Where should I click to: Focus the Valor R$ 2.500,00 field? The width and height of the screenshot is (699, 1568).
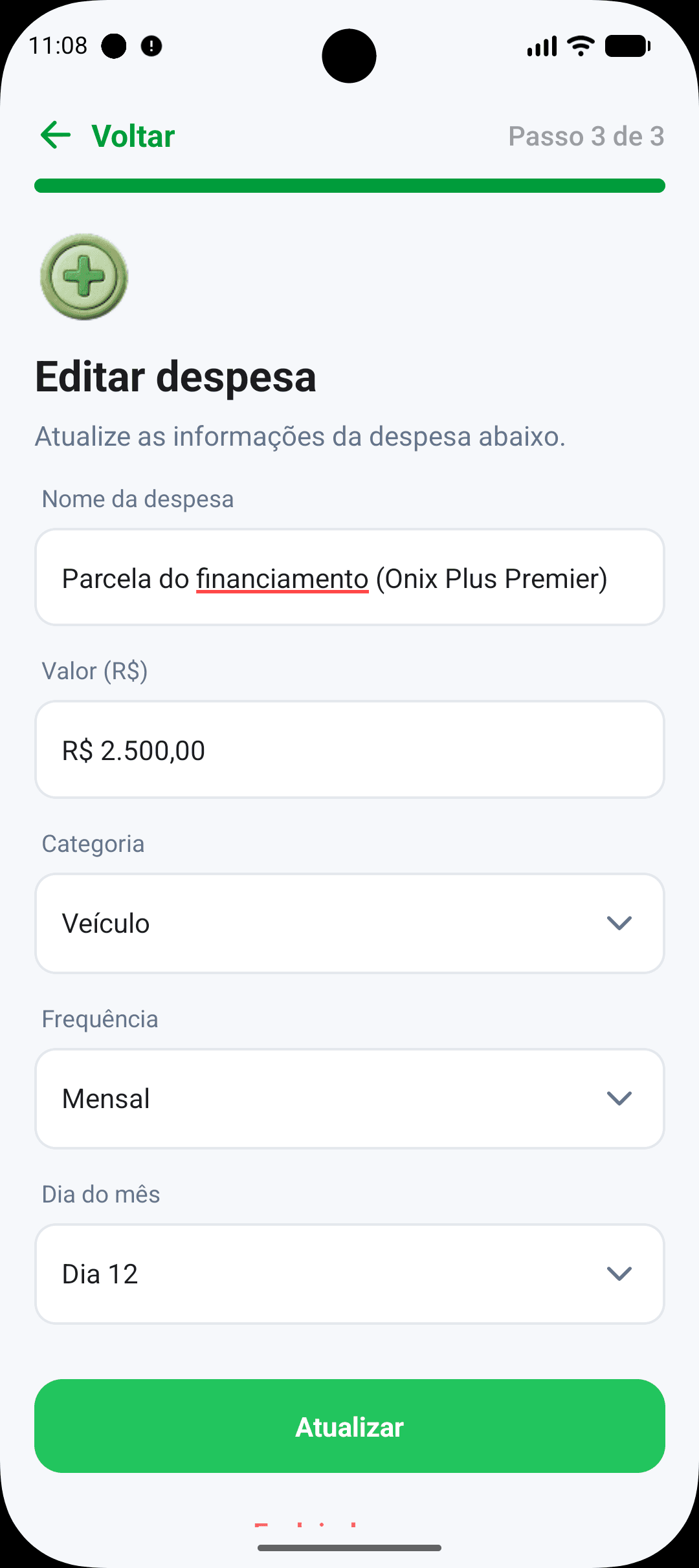(x=349, y=750)
